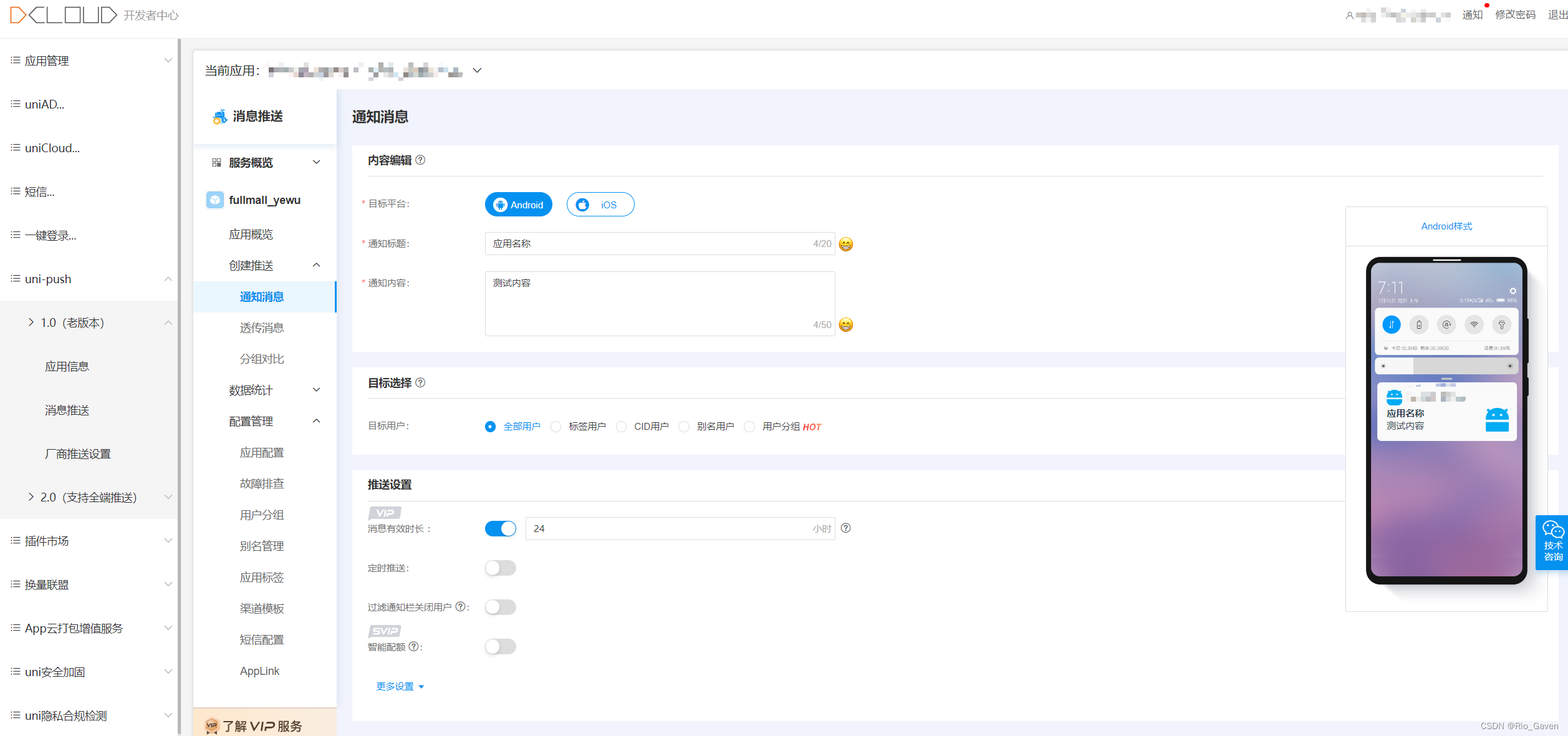Click help icon next to 智能配额
Image resolution: width=1568 pixels, height=736 pixels.
coord(413,647)
